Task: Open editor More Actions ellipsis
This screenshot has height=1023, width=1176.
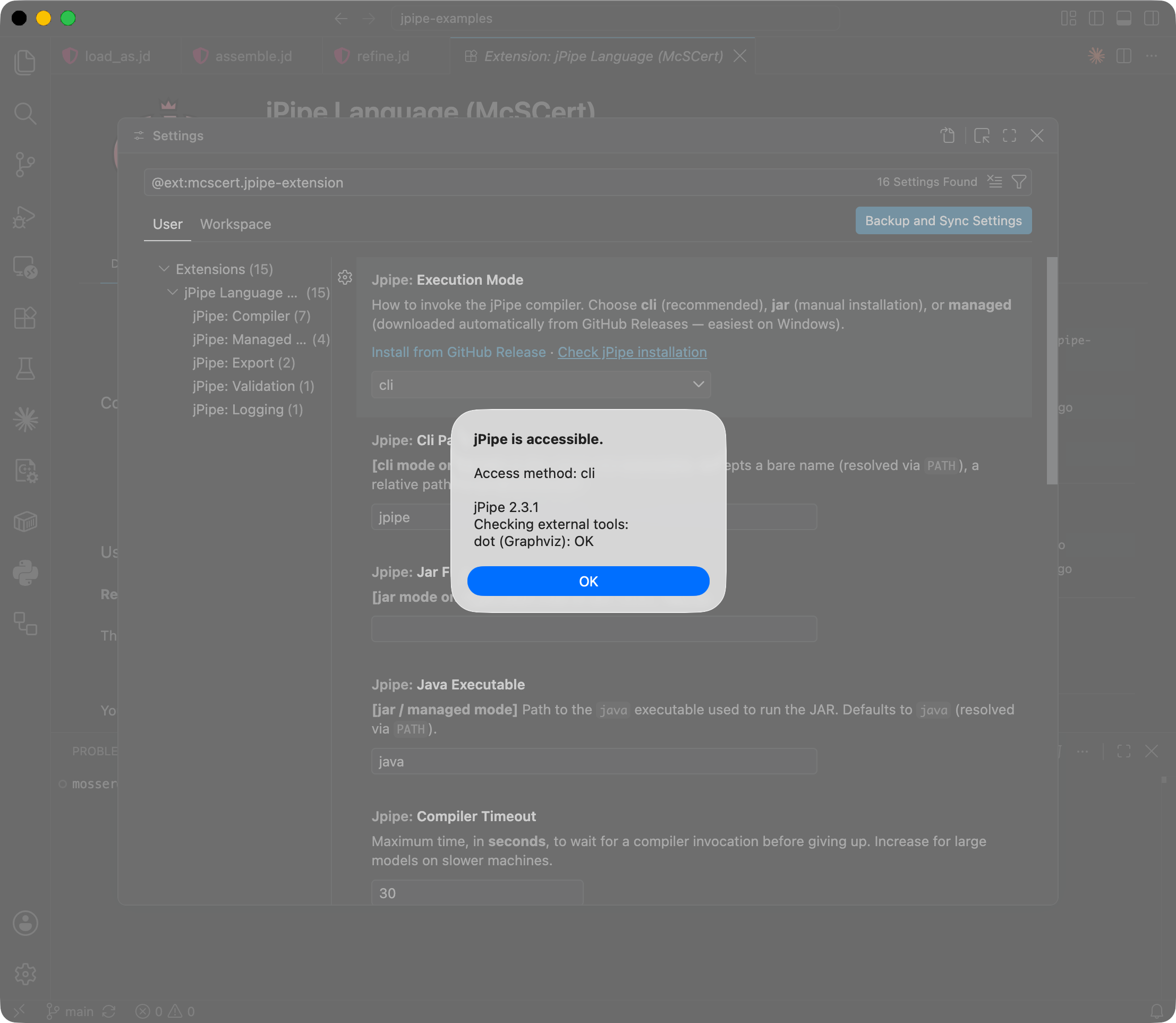Action: (x=1152, y=56)
